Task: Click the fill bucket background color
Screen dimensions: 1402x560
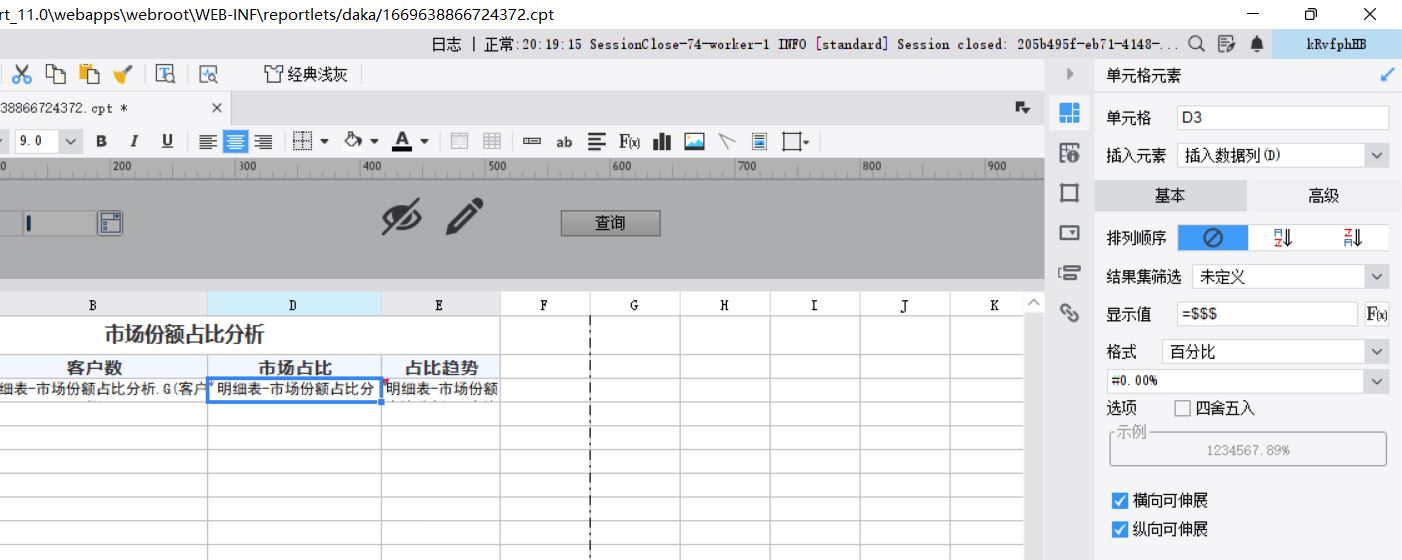Action: [x=353, y=142]
